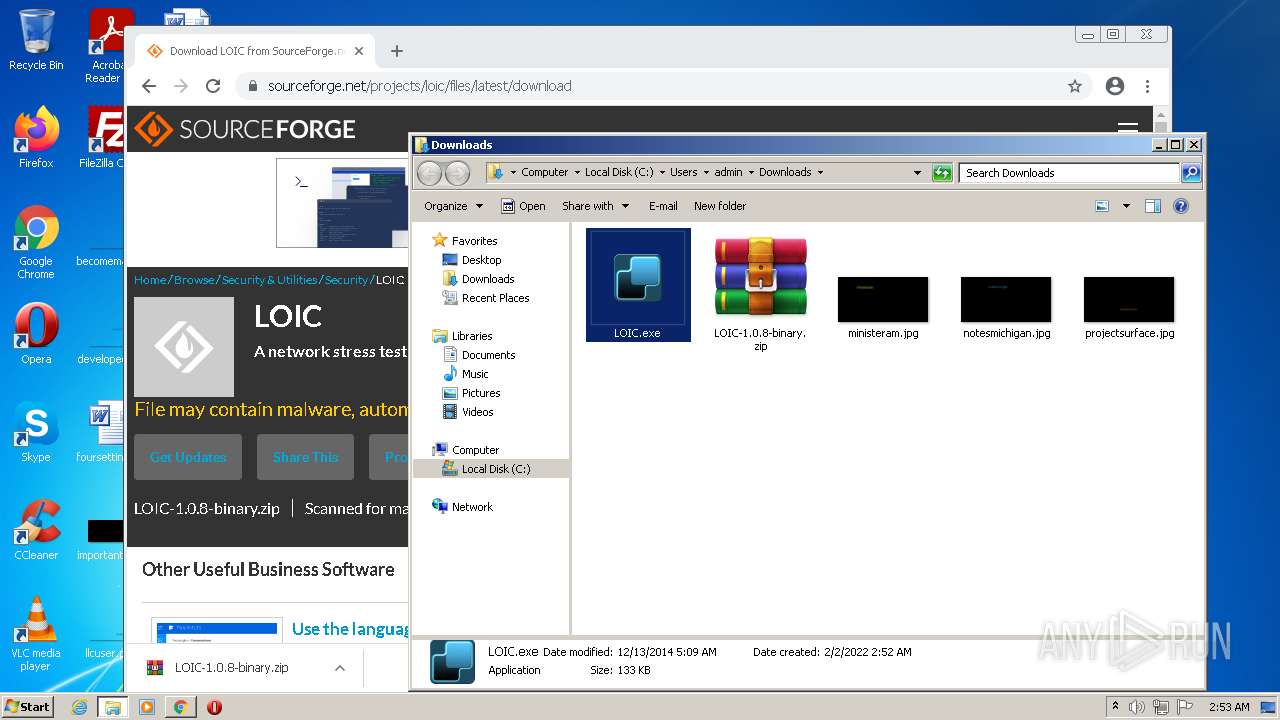Bookmark this page with the star icon

1075,86
